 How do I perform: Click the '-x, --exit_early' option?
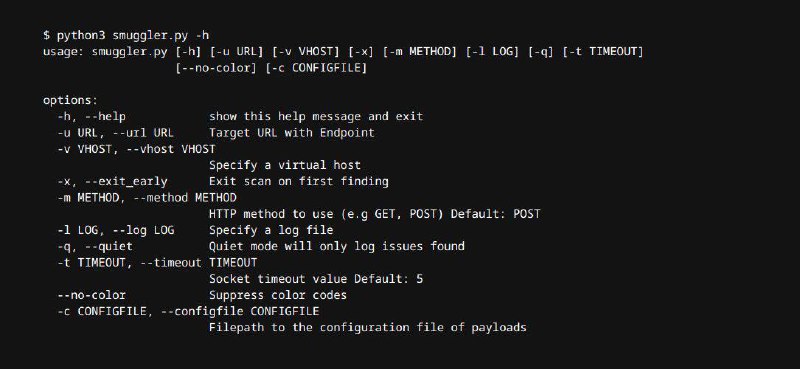(112, 181)
